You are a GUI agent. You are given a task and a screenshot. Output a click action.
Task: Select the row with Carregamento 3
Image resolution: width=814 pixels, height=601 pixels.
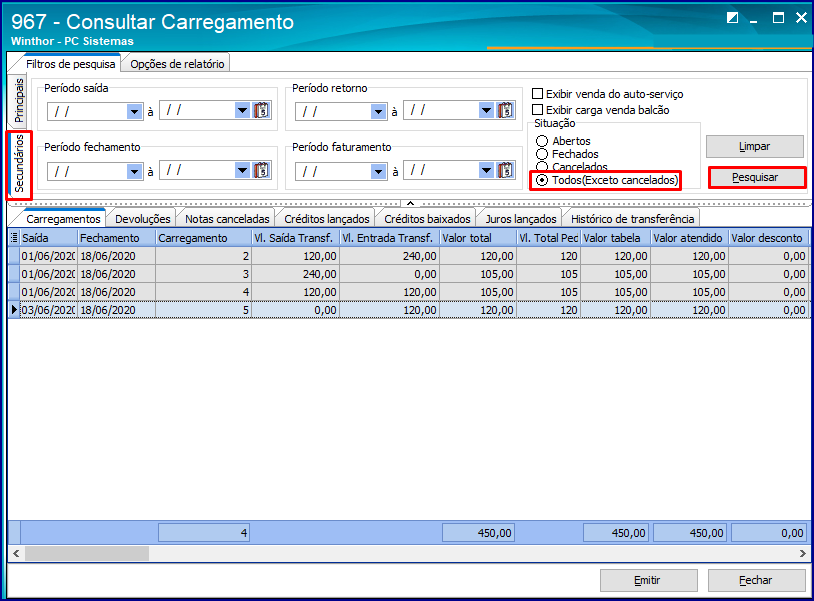(409, 274)
